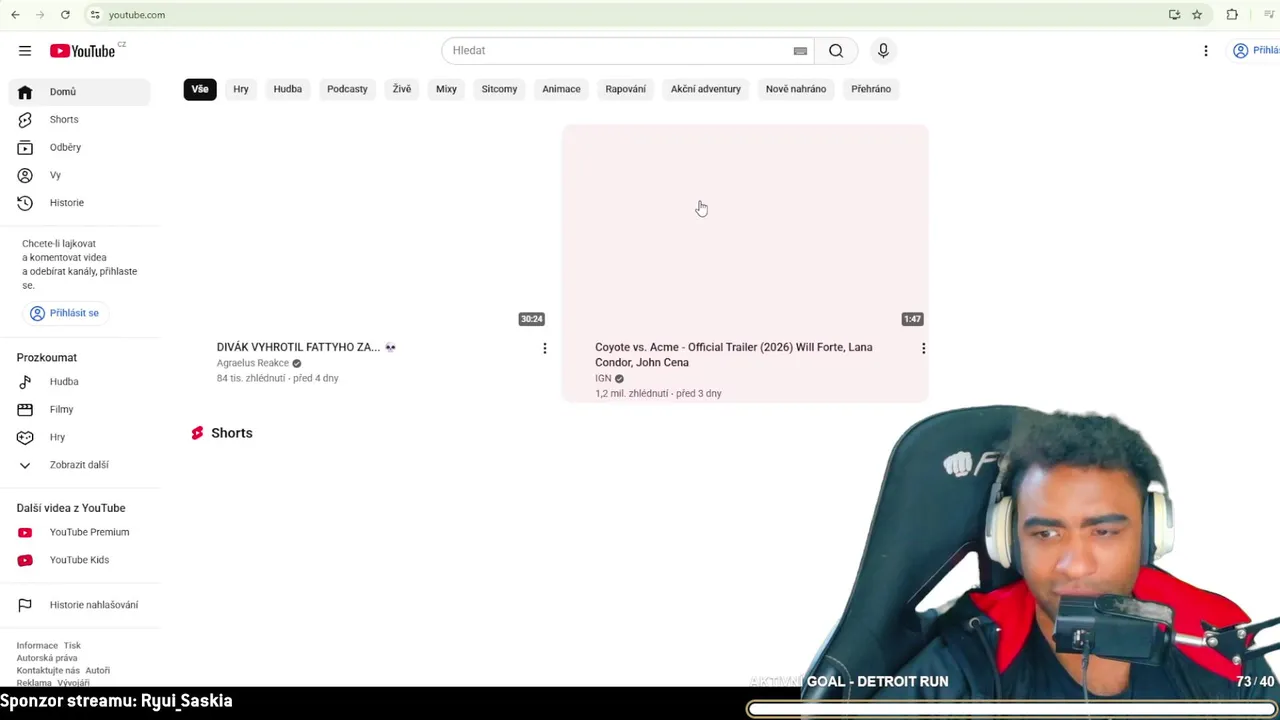
Task: Select the Animace filter chip
Action: click(x=561, y=89)
